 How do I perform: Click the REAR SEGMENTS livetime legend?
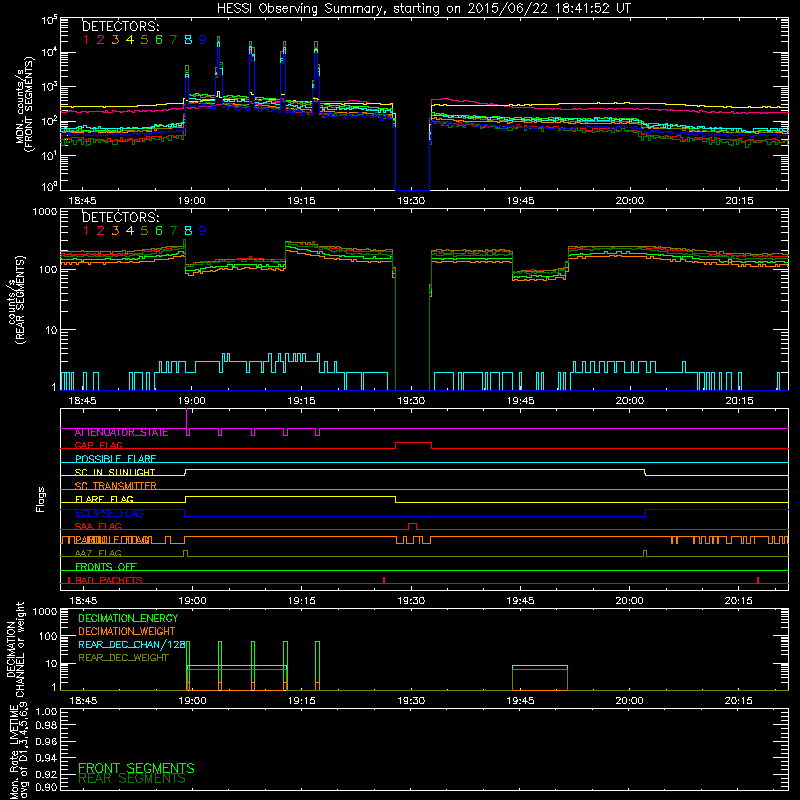pos(132,779)
